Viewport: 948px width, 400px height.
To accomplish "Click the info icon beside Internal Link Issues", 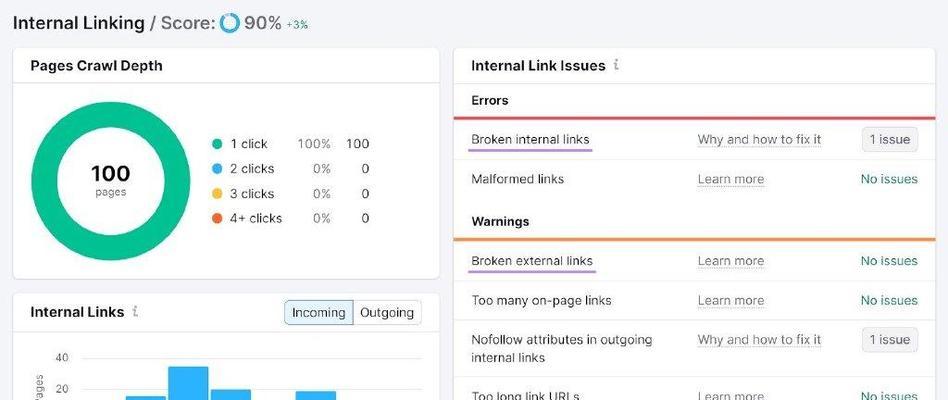I will coord(616,65).
